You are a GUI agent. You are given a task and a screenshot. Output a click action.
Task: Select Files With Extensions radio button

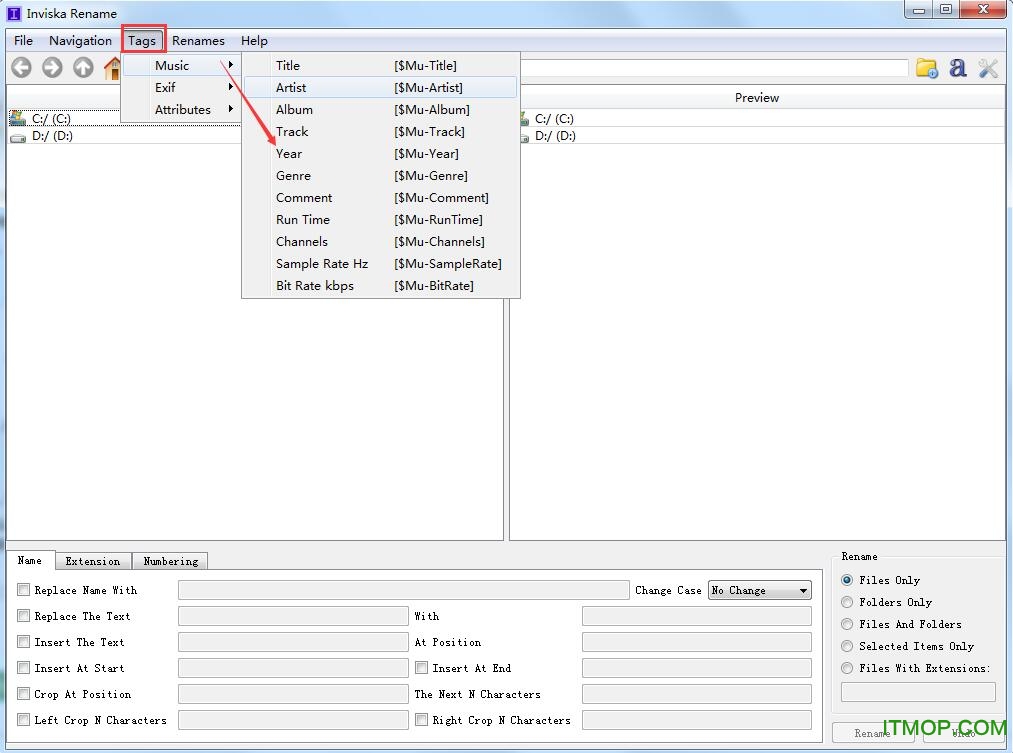point(847,668)
